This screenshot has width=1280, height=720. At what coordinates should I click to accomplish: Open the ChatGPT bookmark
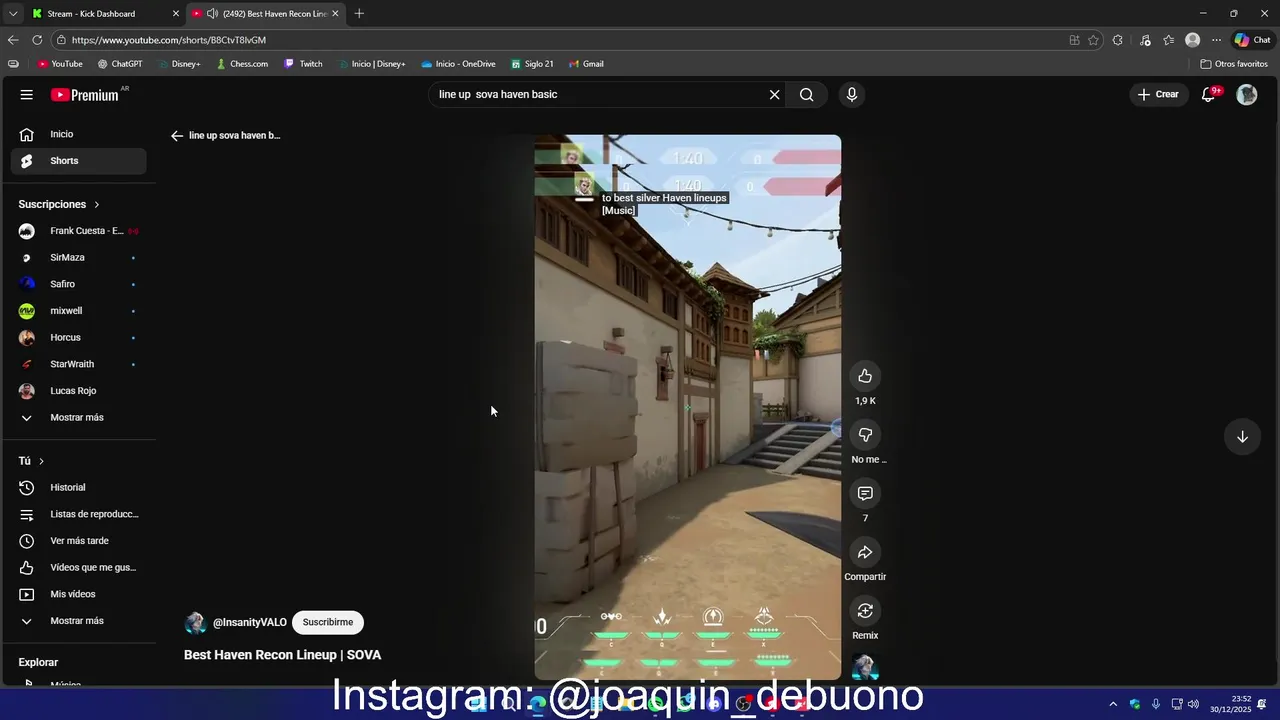click(120, 64)
